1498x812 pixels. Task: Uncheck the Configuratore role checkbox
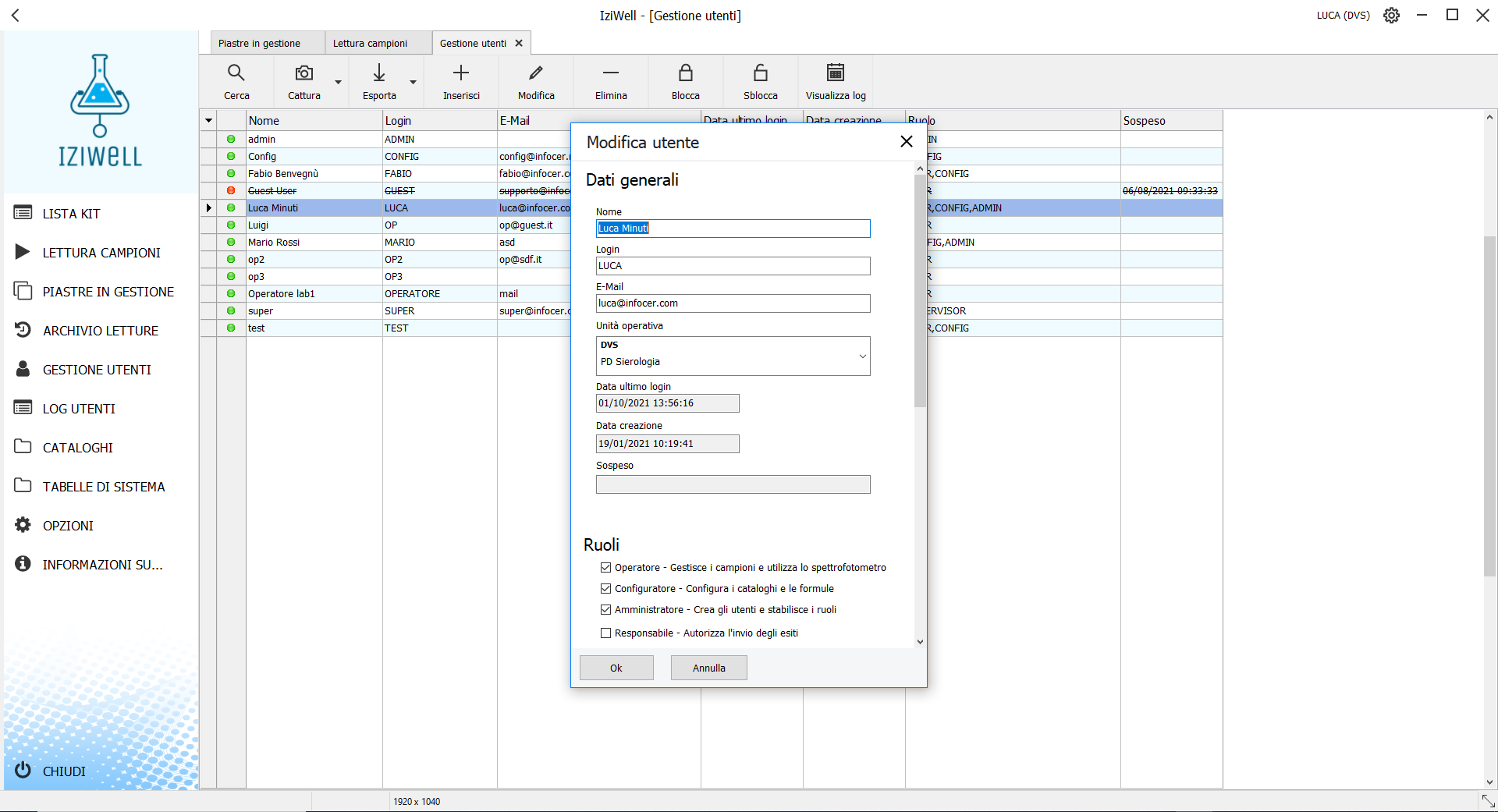605,589
